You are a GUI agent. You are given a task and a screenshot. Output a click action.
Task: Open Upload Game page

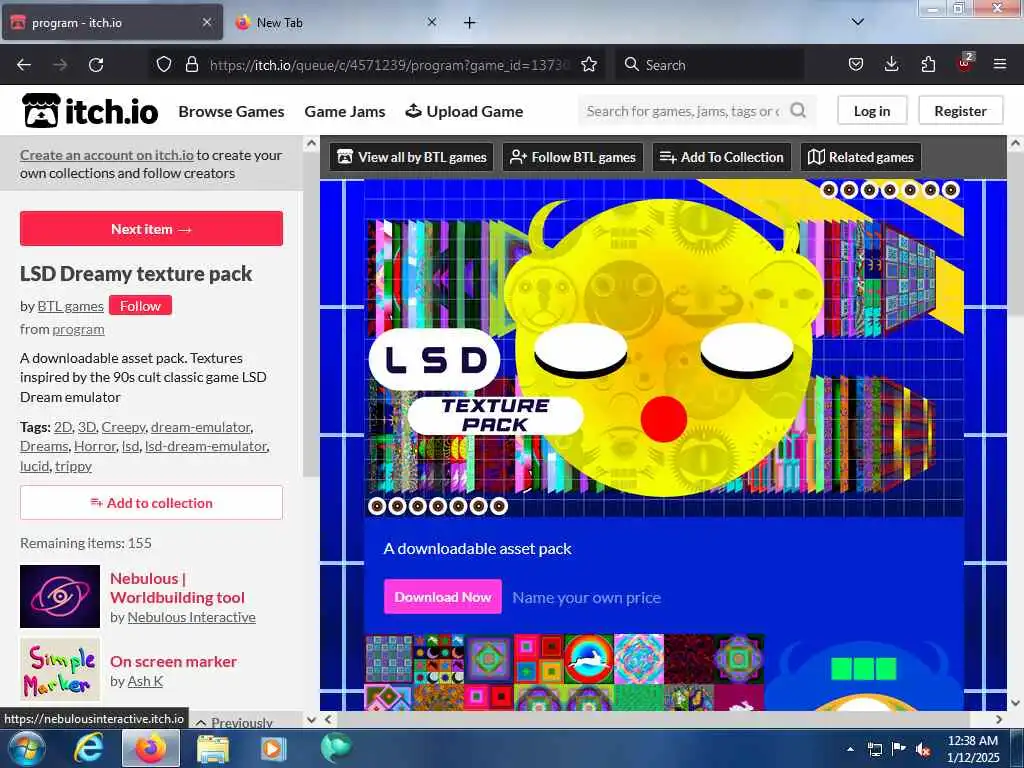(464, 112)
